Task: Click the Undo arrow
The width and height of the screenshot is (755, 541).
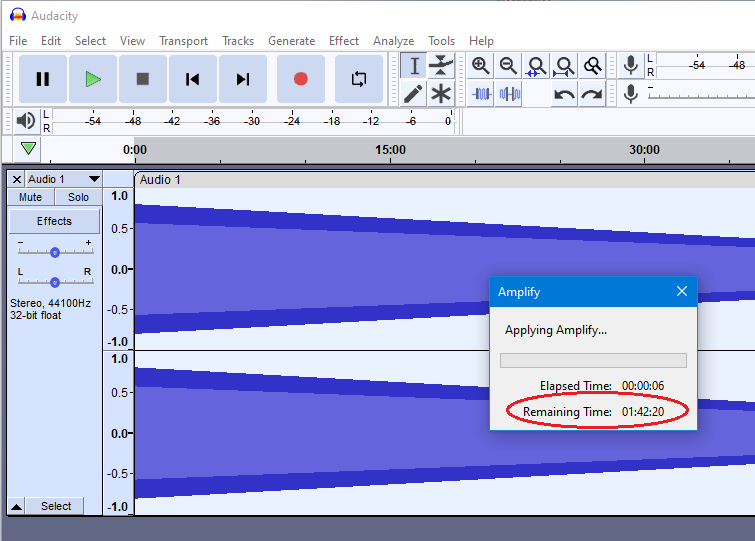Action: (564, 94)
